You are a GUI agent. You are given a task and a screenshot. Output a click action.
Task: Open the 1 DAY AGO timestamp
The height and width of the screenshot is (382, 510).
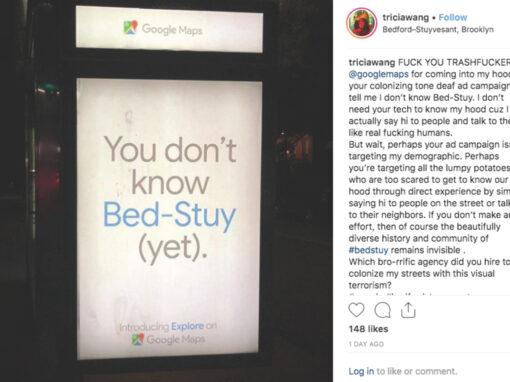point(366,344)
